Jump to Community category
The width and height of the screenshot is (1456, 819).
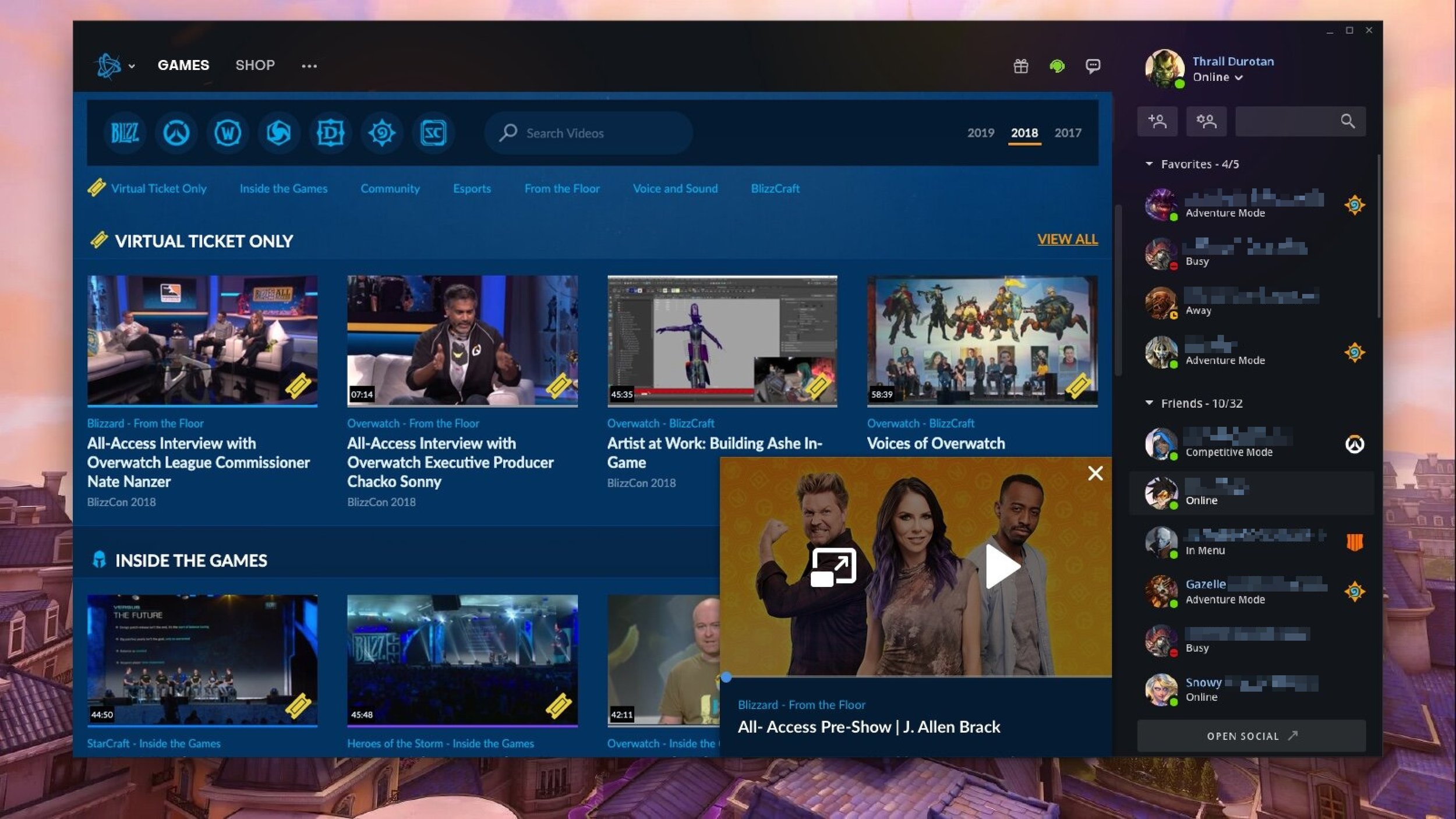pyautogui.click(x=390, y=188)
